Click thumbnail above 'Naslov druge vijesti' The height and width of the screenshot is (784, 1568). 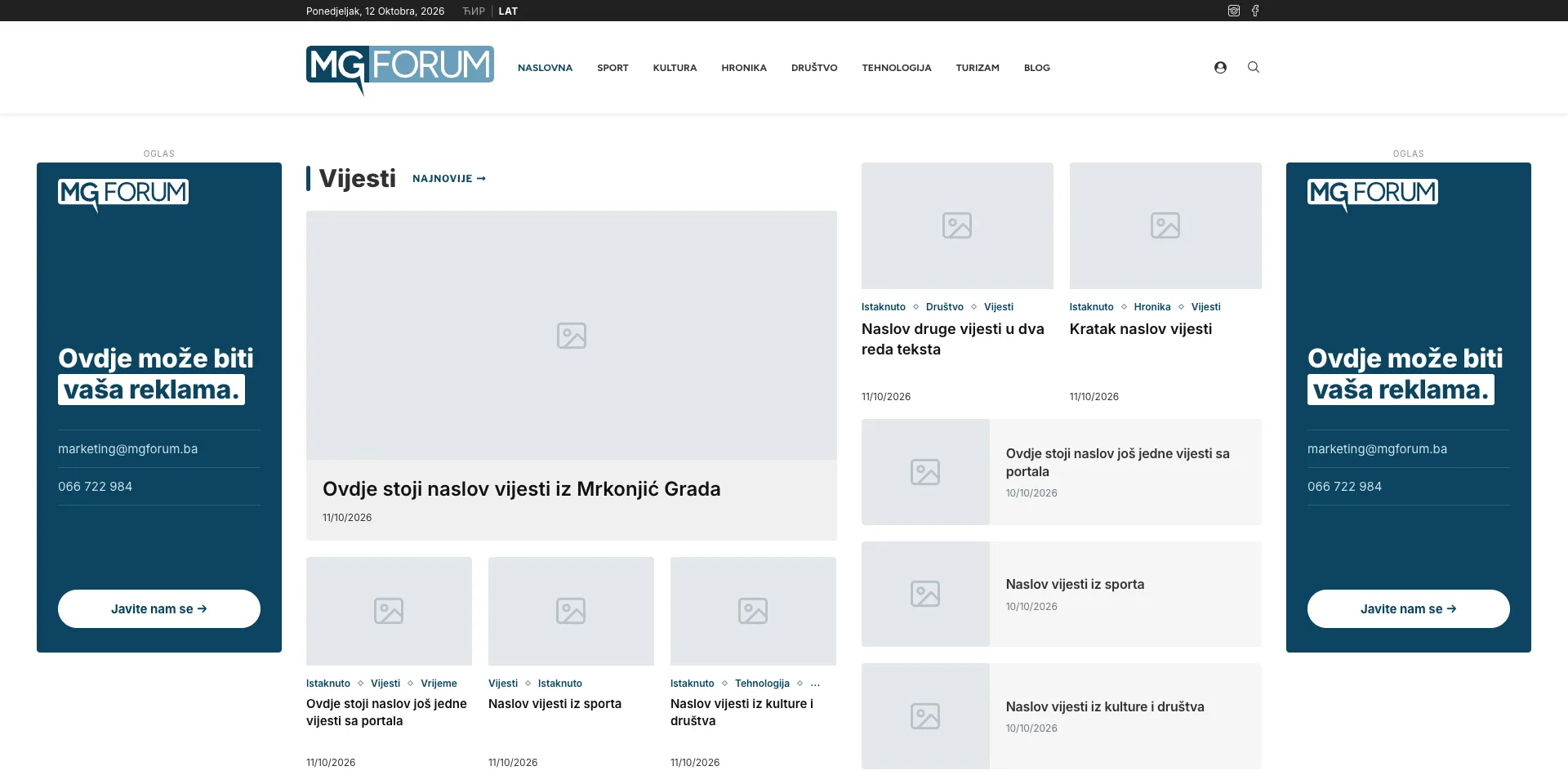pyautogui.click(x=957, y=225)
